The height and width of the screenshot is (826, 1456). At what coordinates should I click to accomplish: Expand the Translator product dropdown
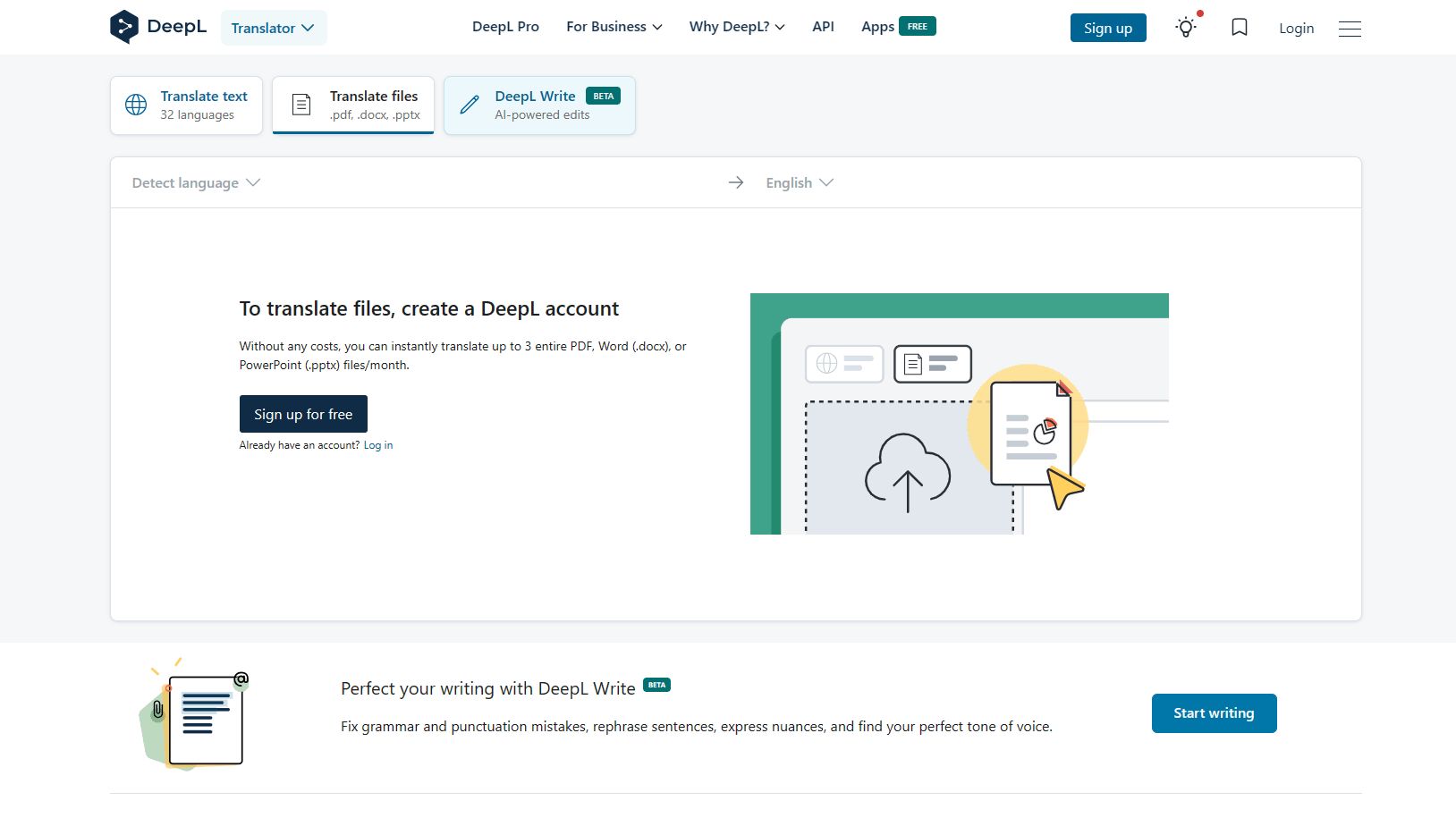(274, 28)
